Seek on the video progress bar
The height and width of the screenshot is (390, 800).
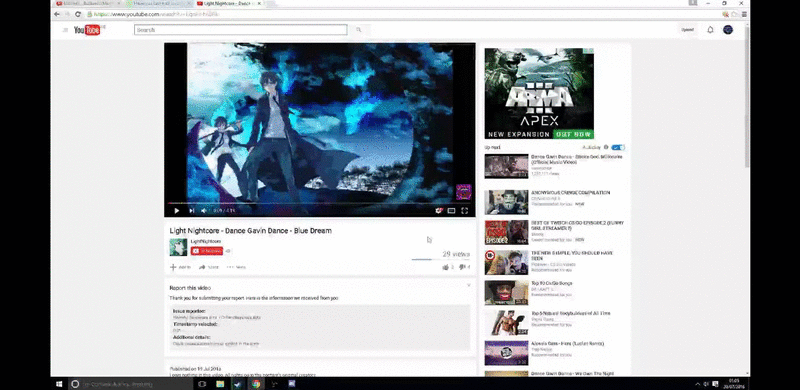[x=319, y=203]
